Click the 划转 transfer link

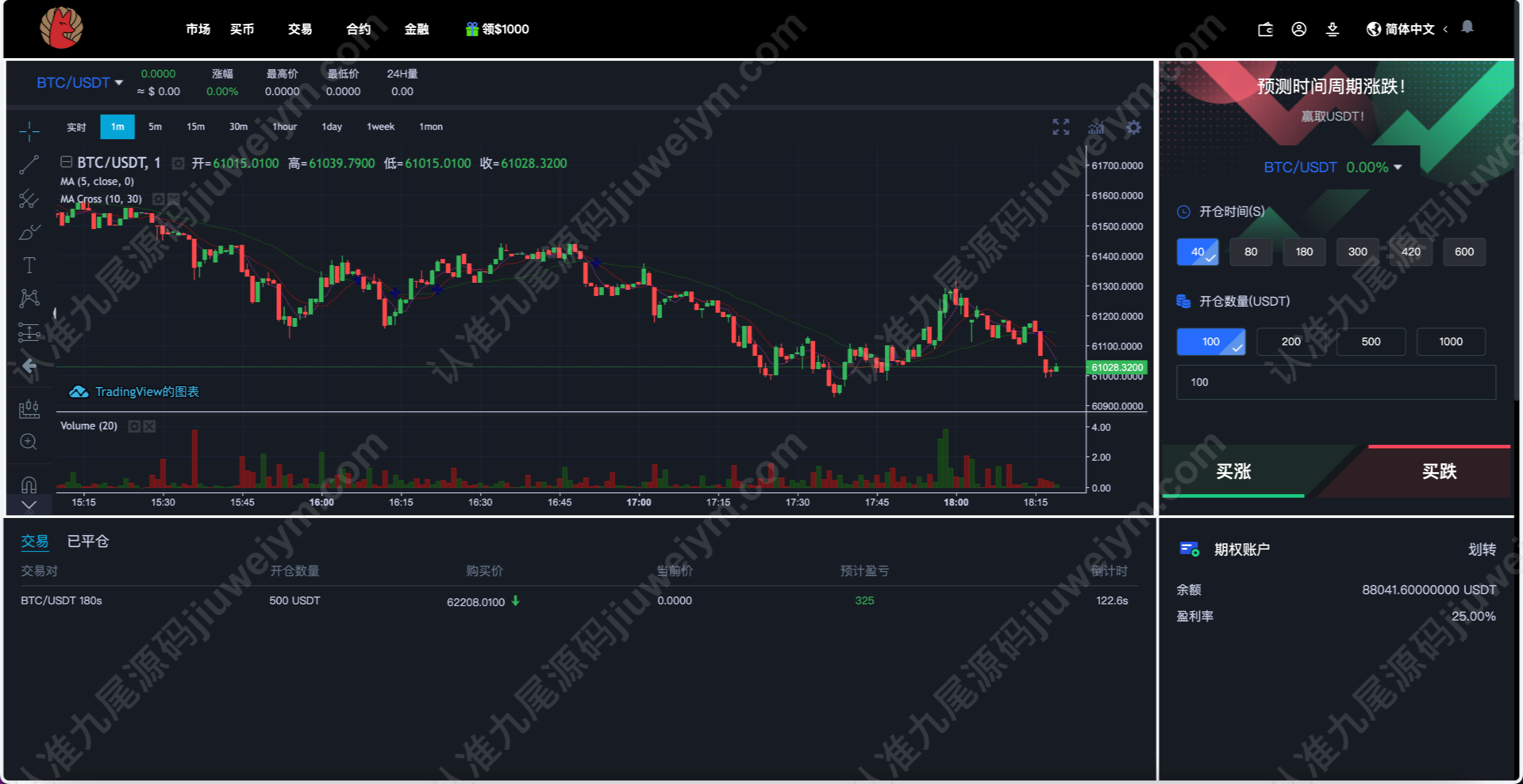pos(1482,549)
